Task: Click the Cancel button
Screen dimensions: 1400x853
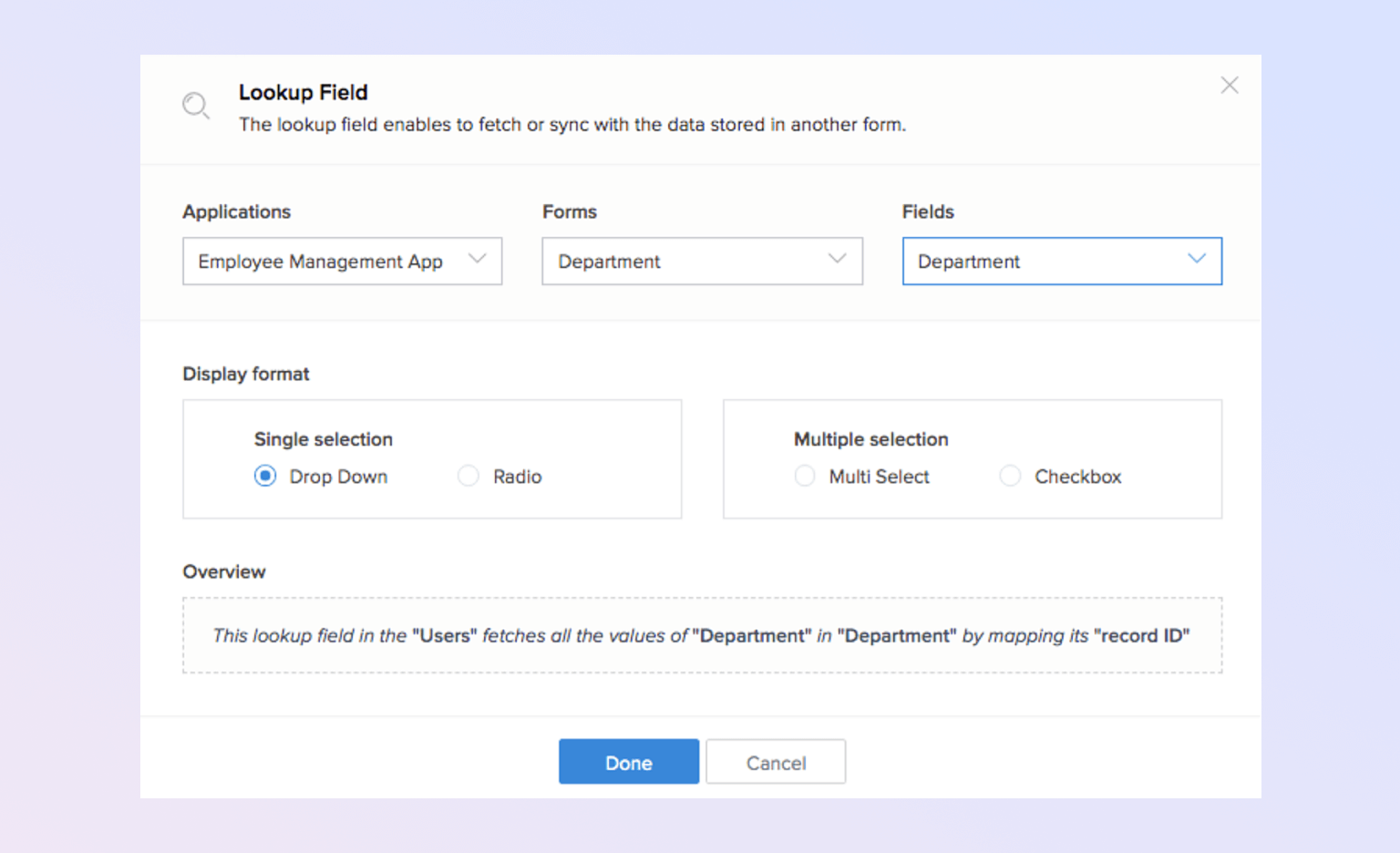Action: pos(776,762)
